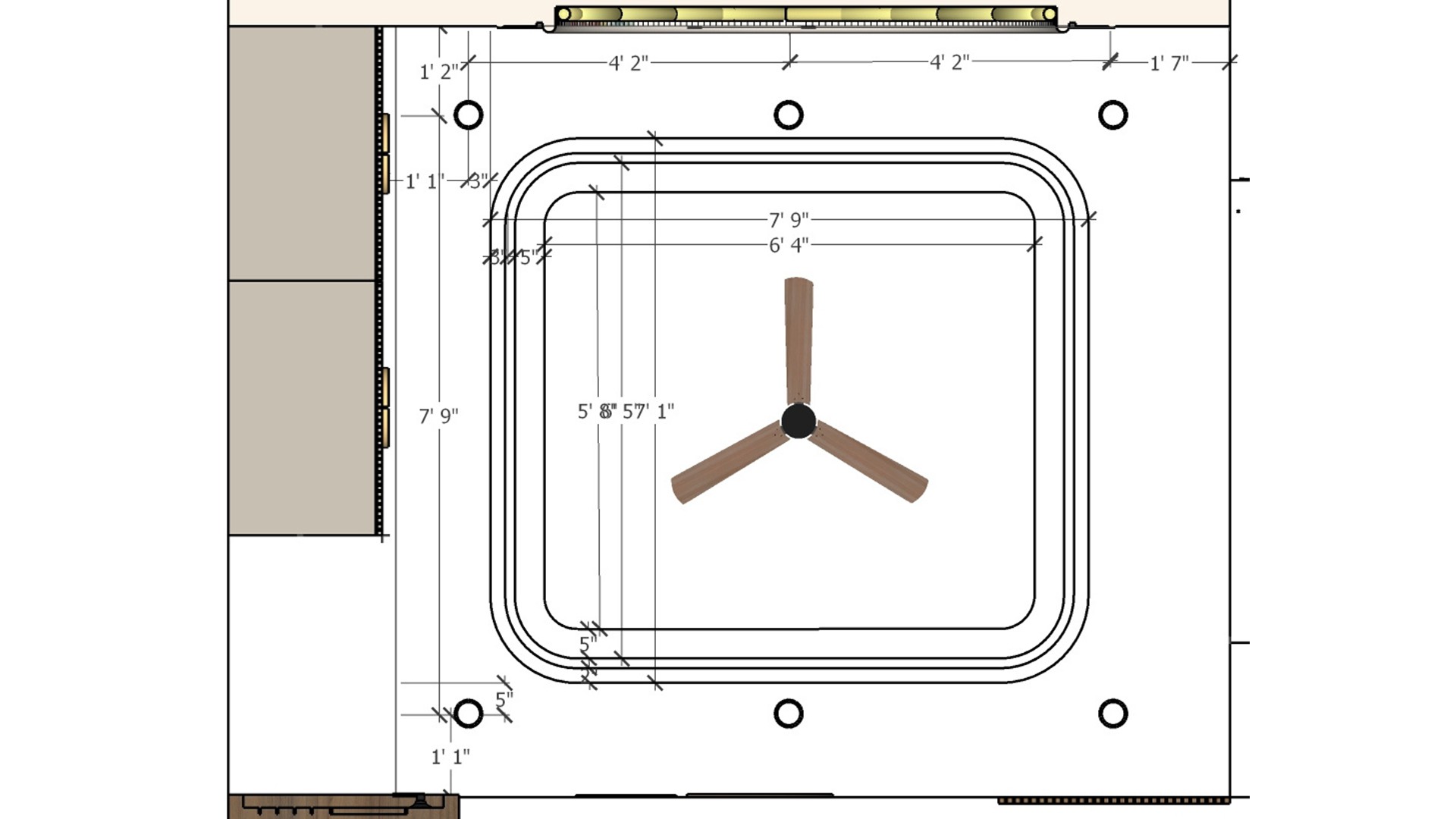The image size is (1456, 819).
Task: Click the 1' 1" label next to the 3" dimension
Action: 425,181
